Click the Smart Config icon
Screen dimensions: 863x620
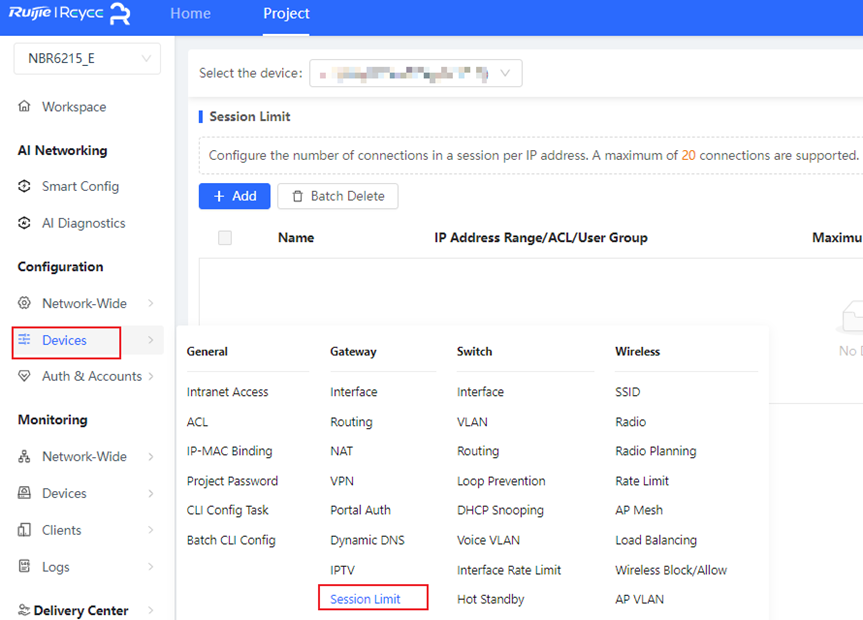(x=25, y=186)
